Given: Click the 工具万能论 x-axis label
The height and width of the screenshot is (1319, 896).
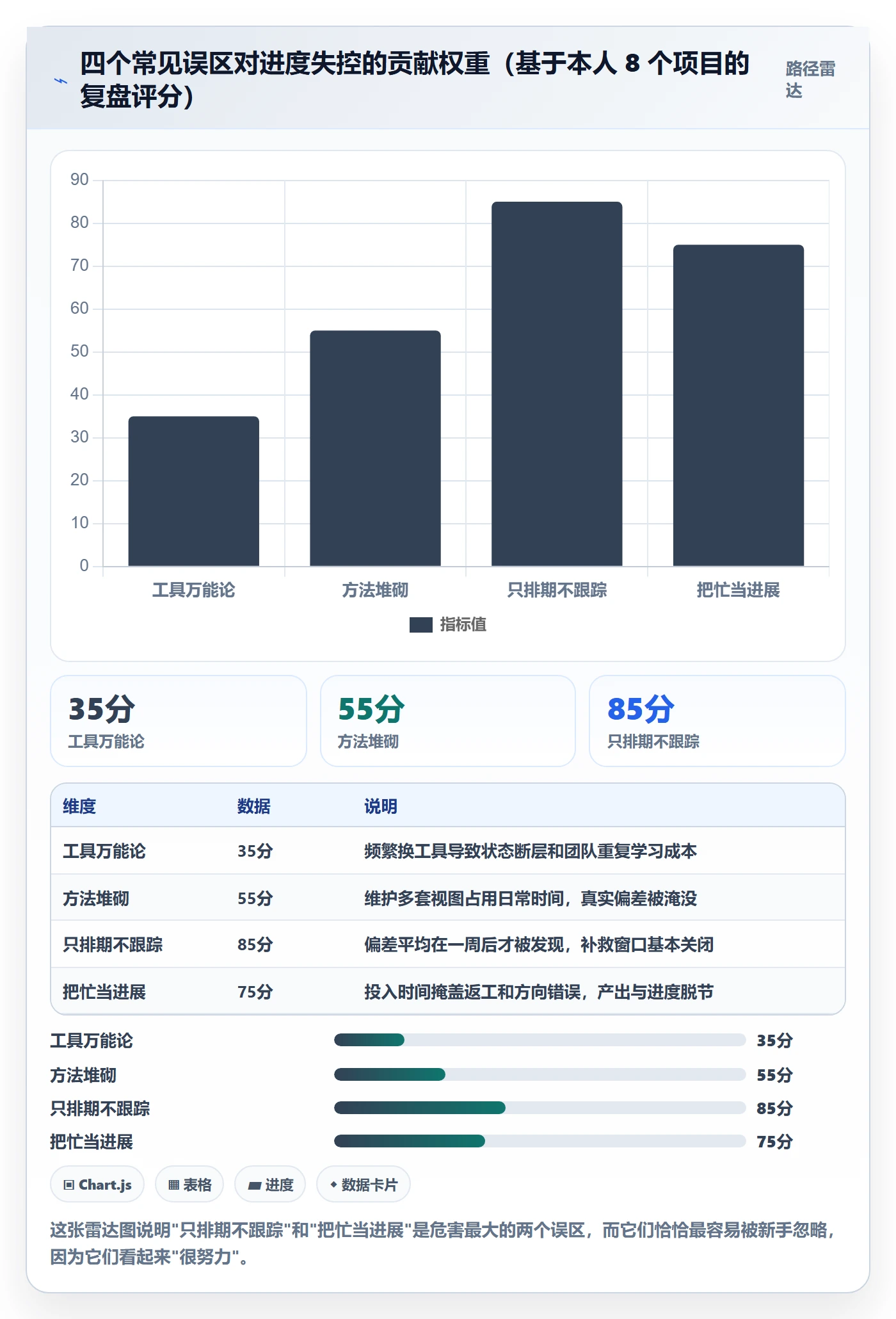Looking at the screenshot, I should coord(194,590).
